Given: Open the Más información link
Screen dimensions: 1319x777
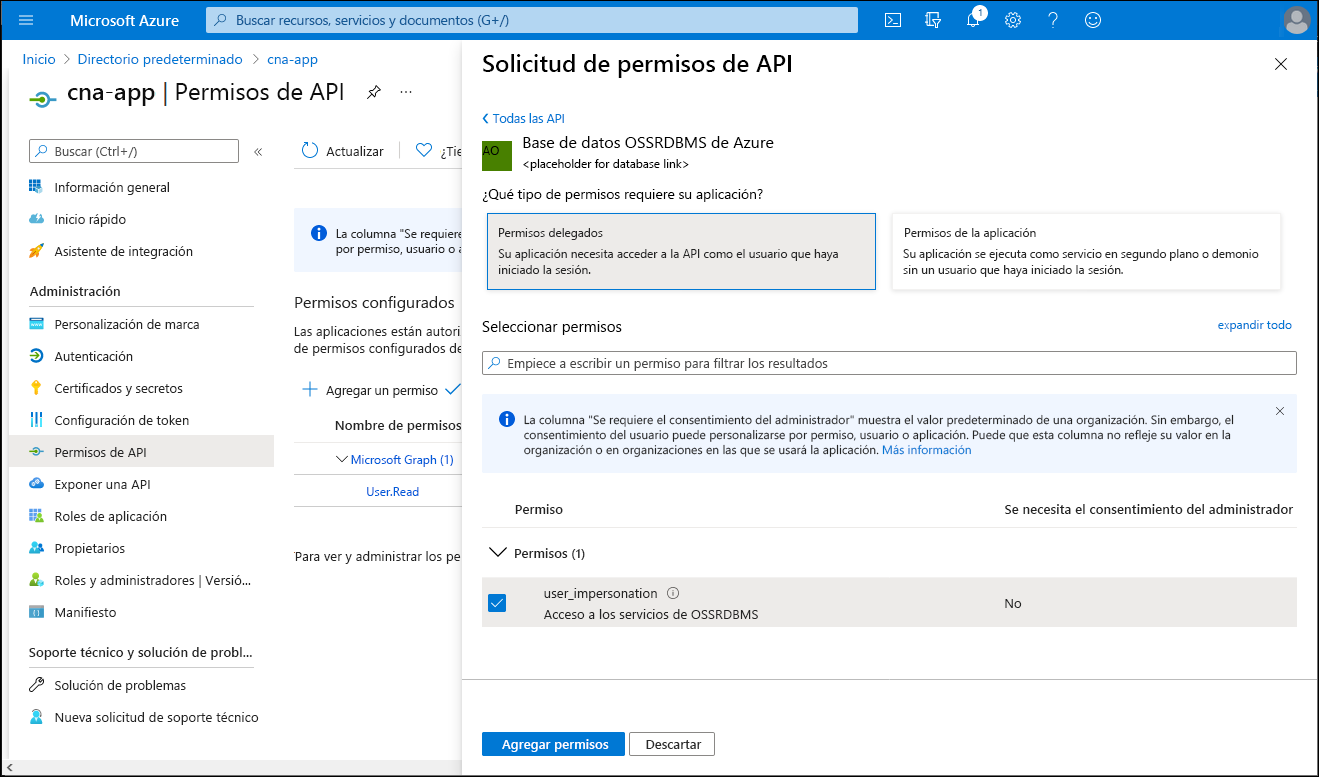Looking at the screenshot, I should click(x=926, y=450).
